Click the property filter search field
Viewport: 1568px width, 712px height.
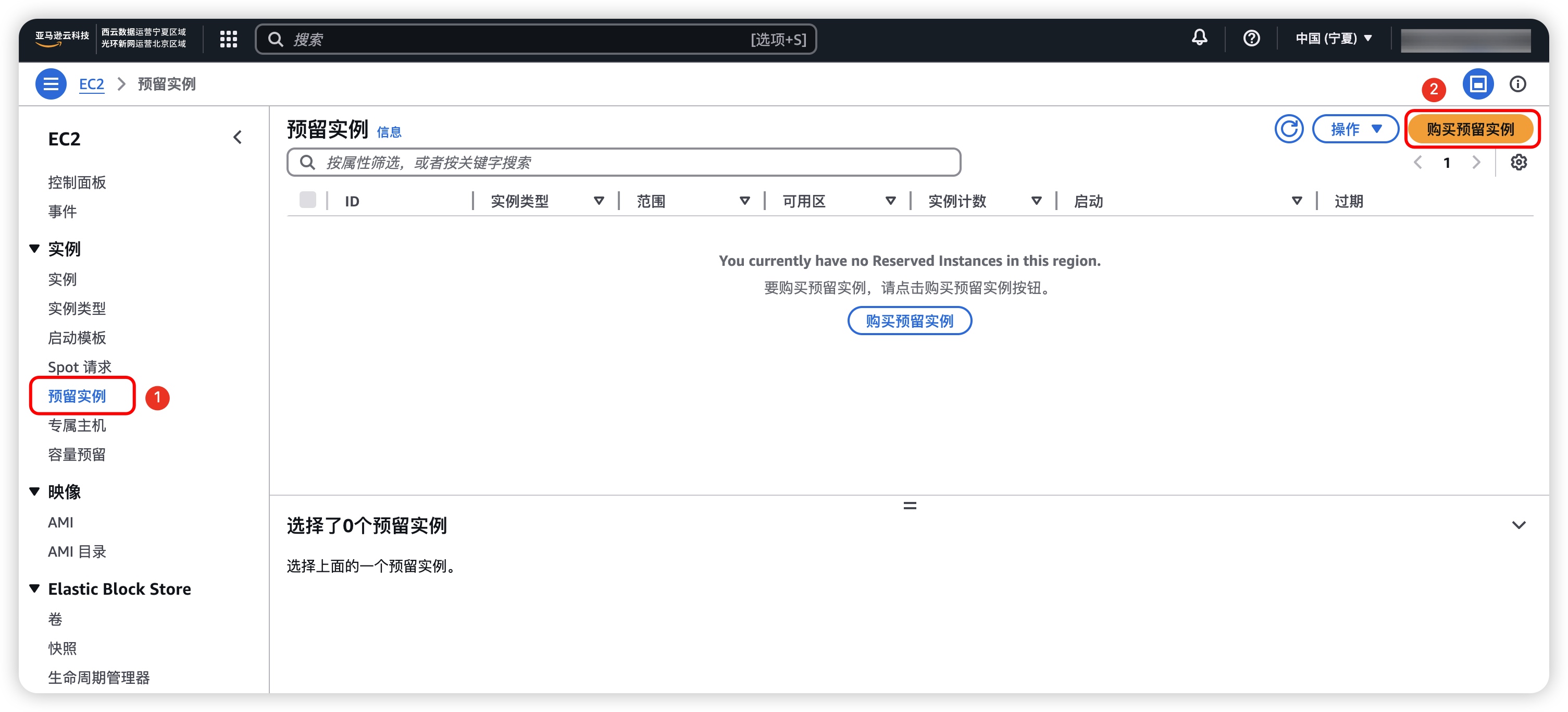tap(624, 163)
